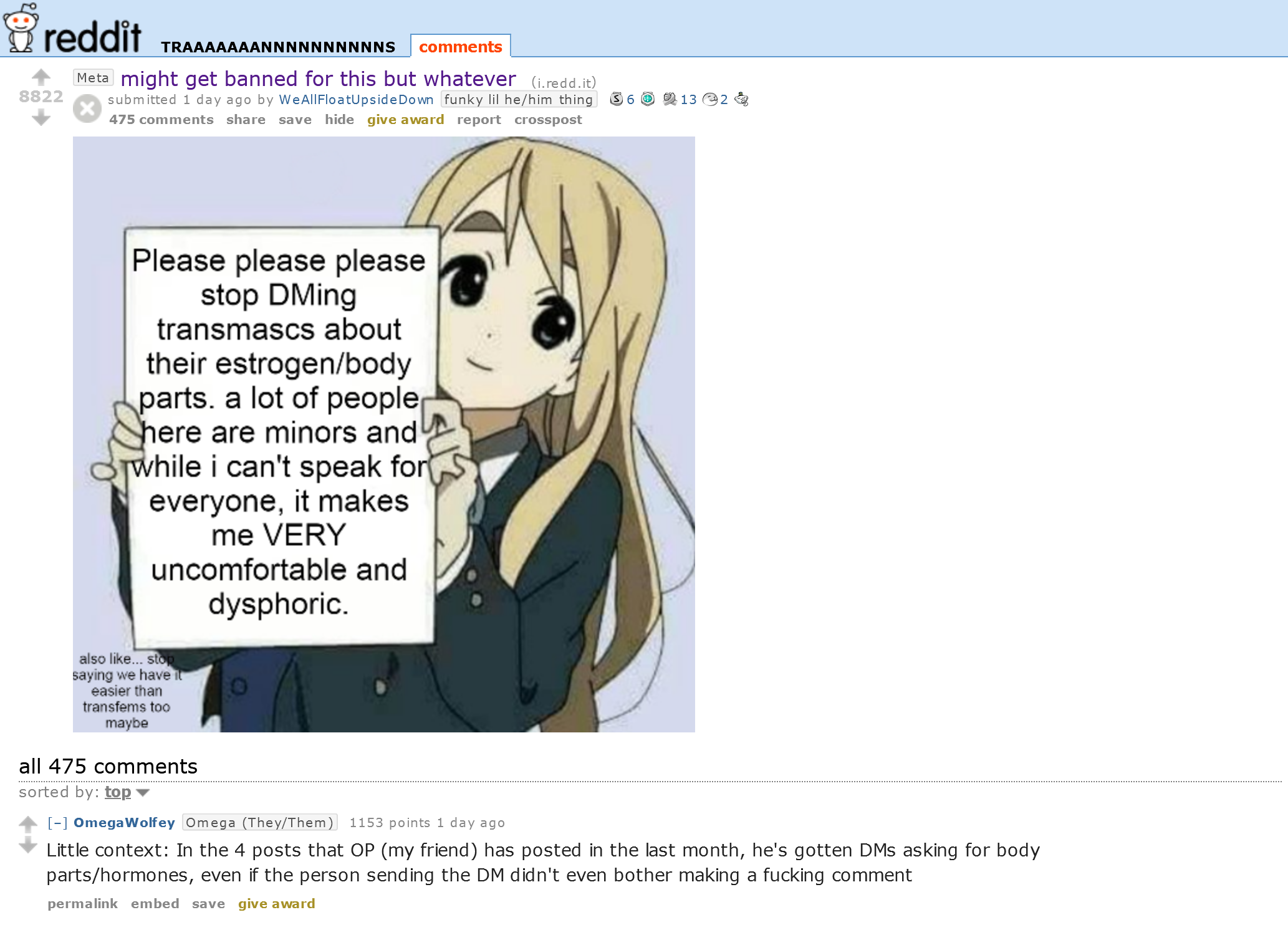Click the Meta flair tag
The height and width of the screenshot is (925, 1288).
point(93,78)
